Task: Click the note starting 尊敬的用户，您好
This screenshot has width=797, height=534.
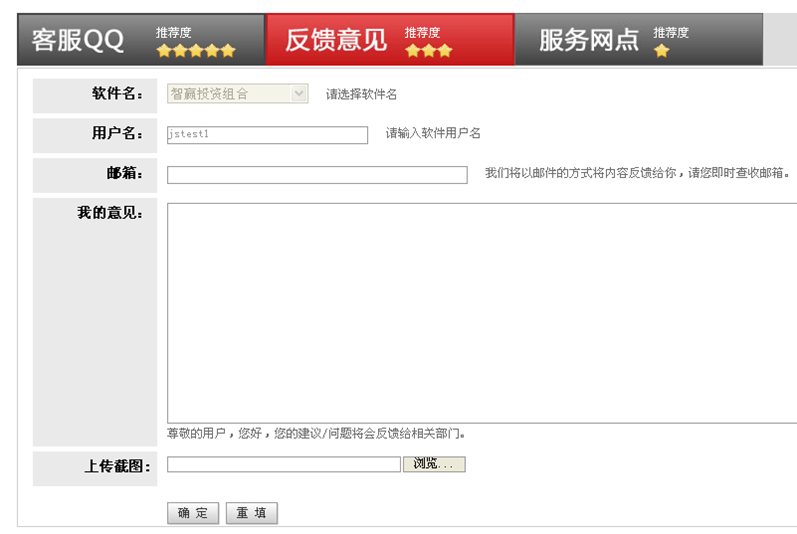Action: tap(316, 433)
